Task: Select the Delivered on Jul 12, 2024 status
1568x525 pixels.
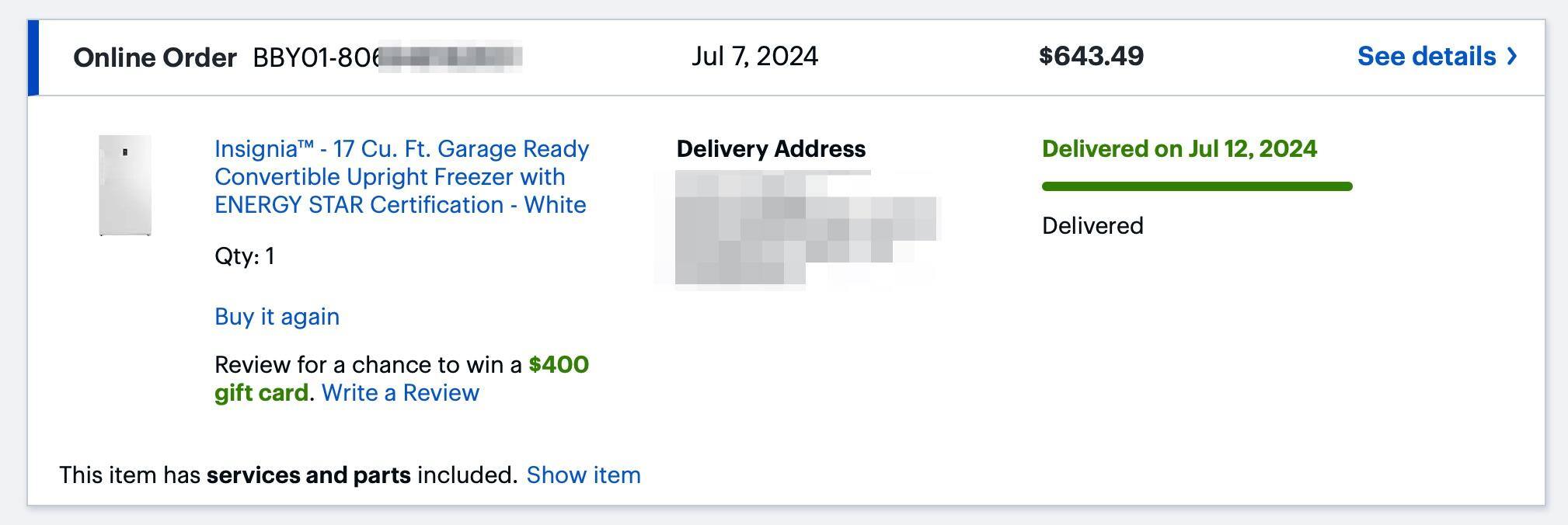Action: 1179,149
